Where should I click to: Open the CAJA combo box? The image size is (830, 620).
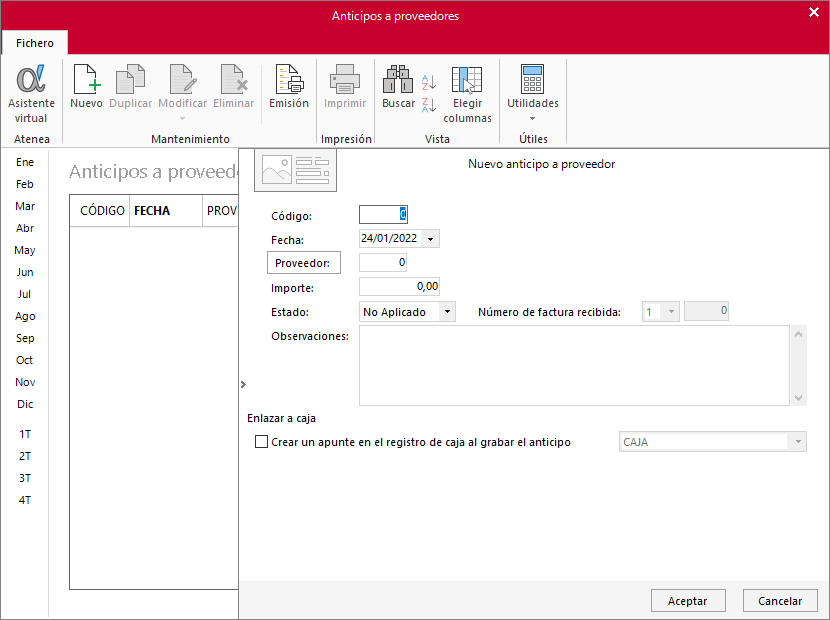712,442
